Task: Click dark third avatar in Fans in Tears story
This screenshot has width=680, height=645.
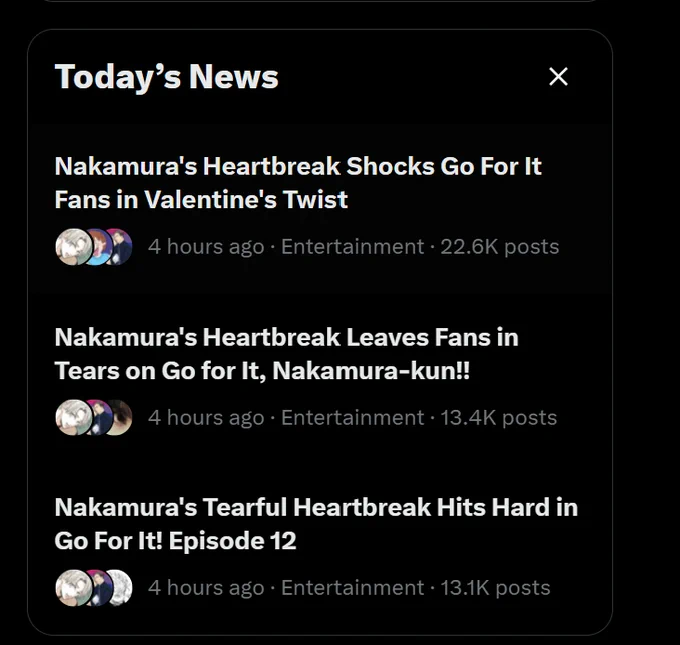Action: (x=120, y=417)
